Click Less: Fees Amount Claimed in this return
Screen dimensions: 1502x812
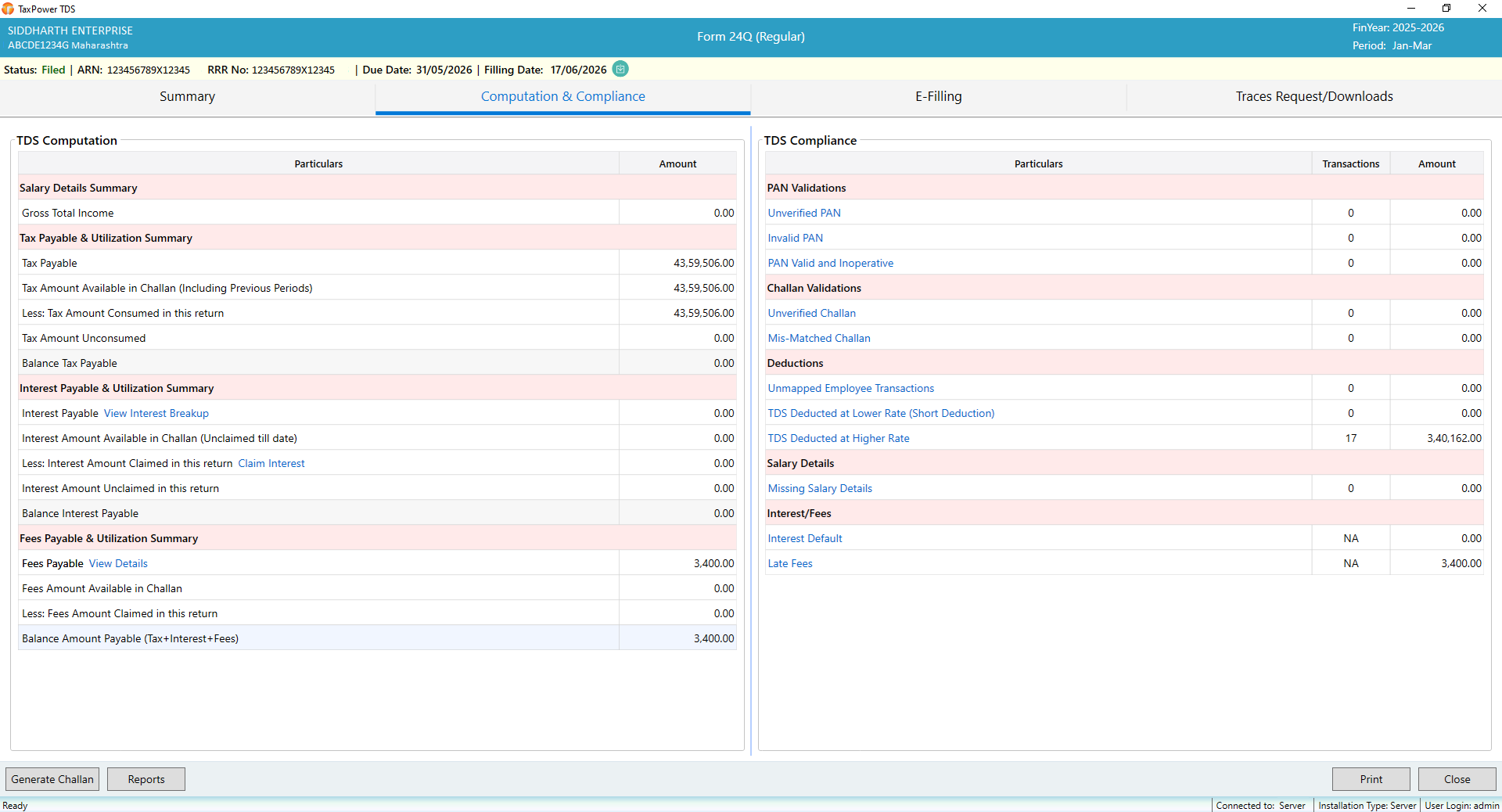[120, 613]
